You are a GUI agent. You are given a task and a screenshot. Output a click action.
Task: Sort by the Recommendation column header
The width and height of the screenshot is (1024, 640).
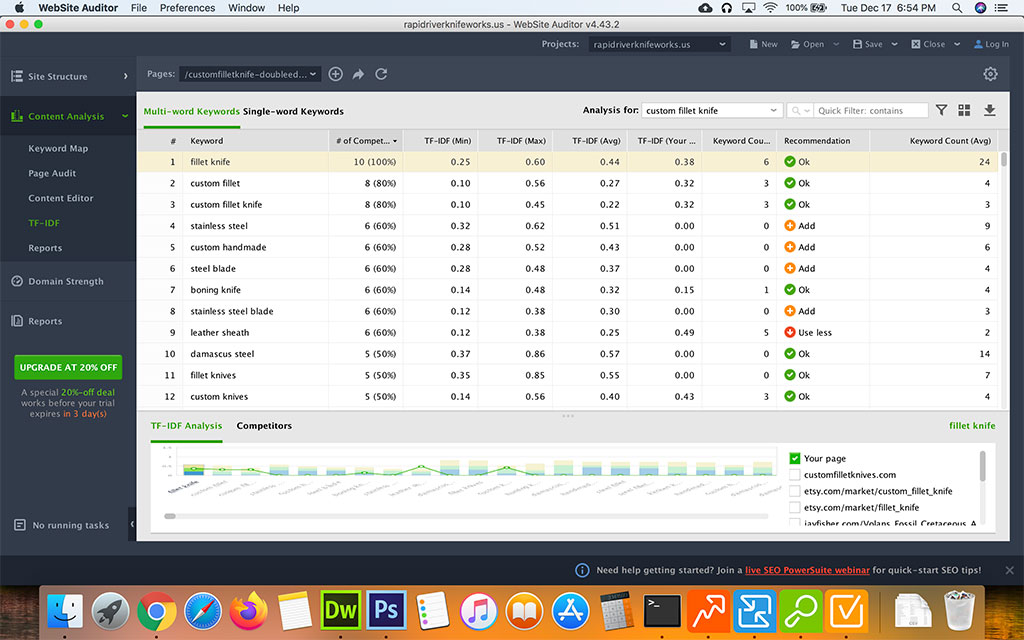tap(823, 140)
